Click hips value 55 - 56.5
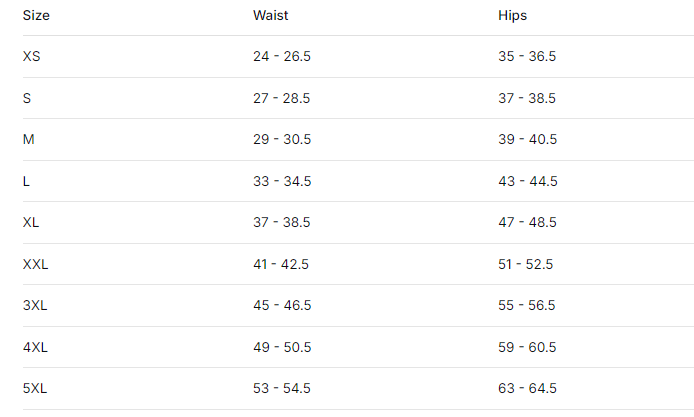Screen dimensions: 694x417 527,305
